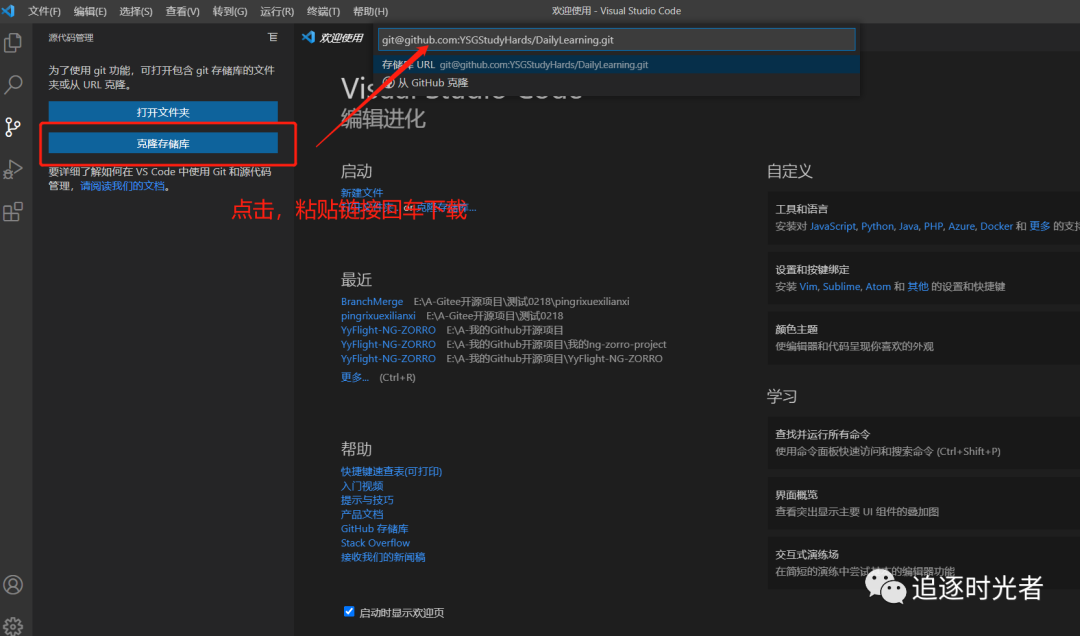This screenshot has width=1080, height=636.
Task: Install Atom keybindings link
Action: (878, 287)
